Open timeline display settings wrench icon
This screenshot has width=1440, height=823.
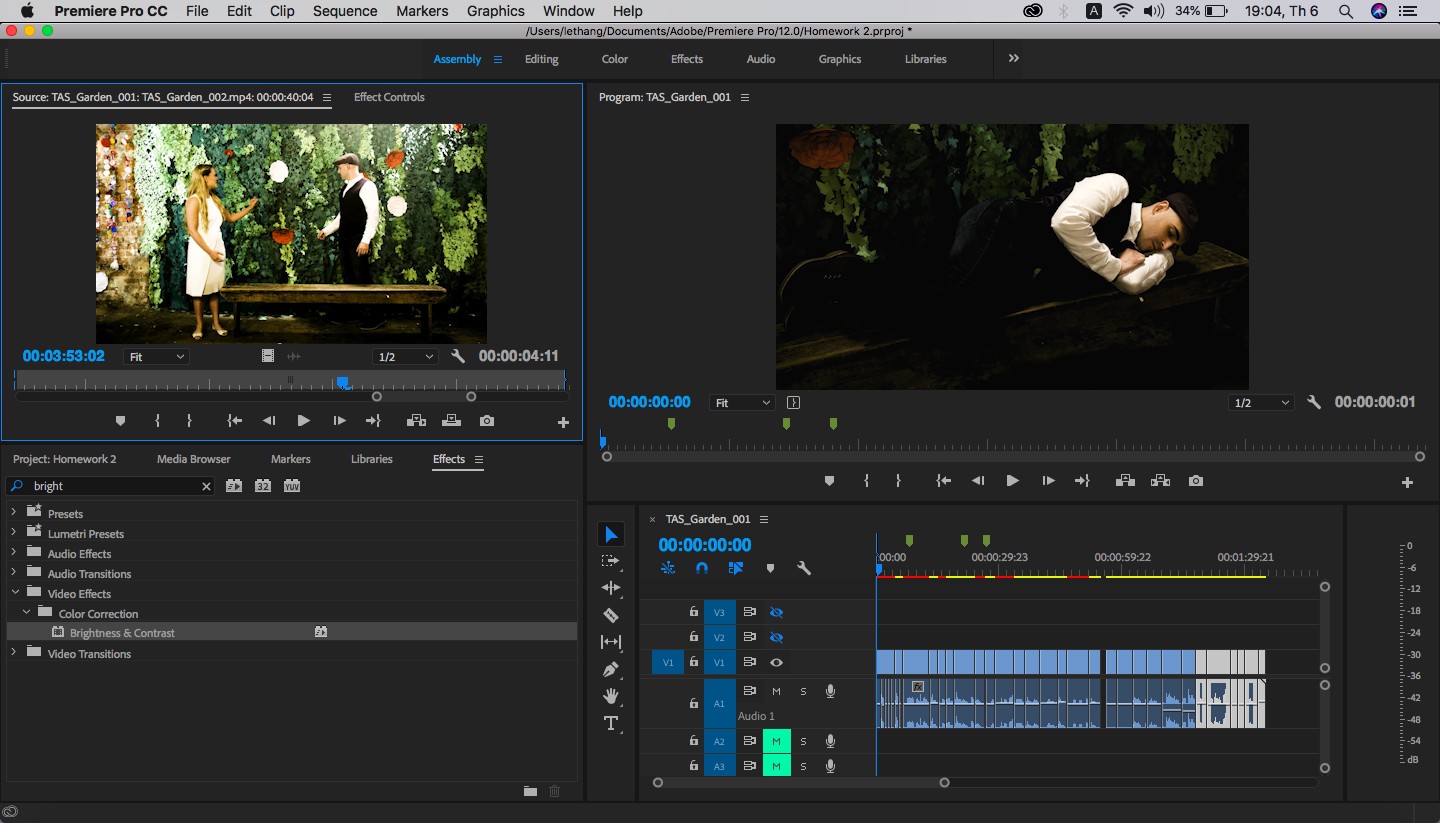click(803, 568)
